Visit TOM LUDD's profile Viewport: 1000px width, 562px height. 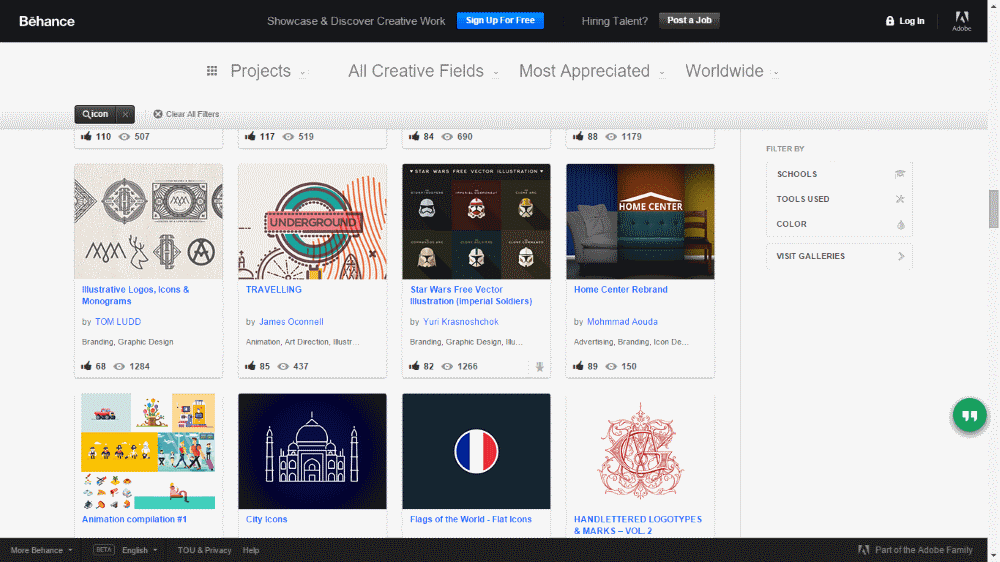(118, 322)
